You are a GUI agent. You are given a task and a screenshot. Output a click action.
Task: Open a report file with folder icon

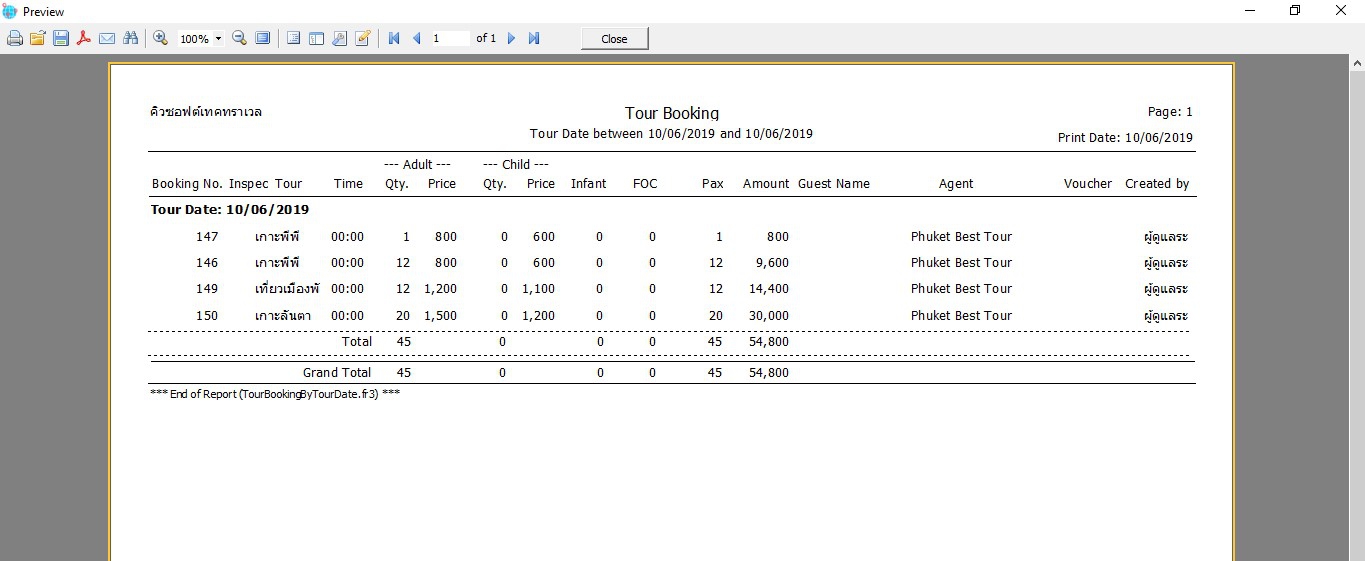tap(38, 38)
